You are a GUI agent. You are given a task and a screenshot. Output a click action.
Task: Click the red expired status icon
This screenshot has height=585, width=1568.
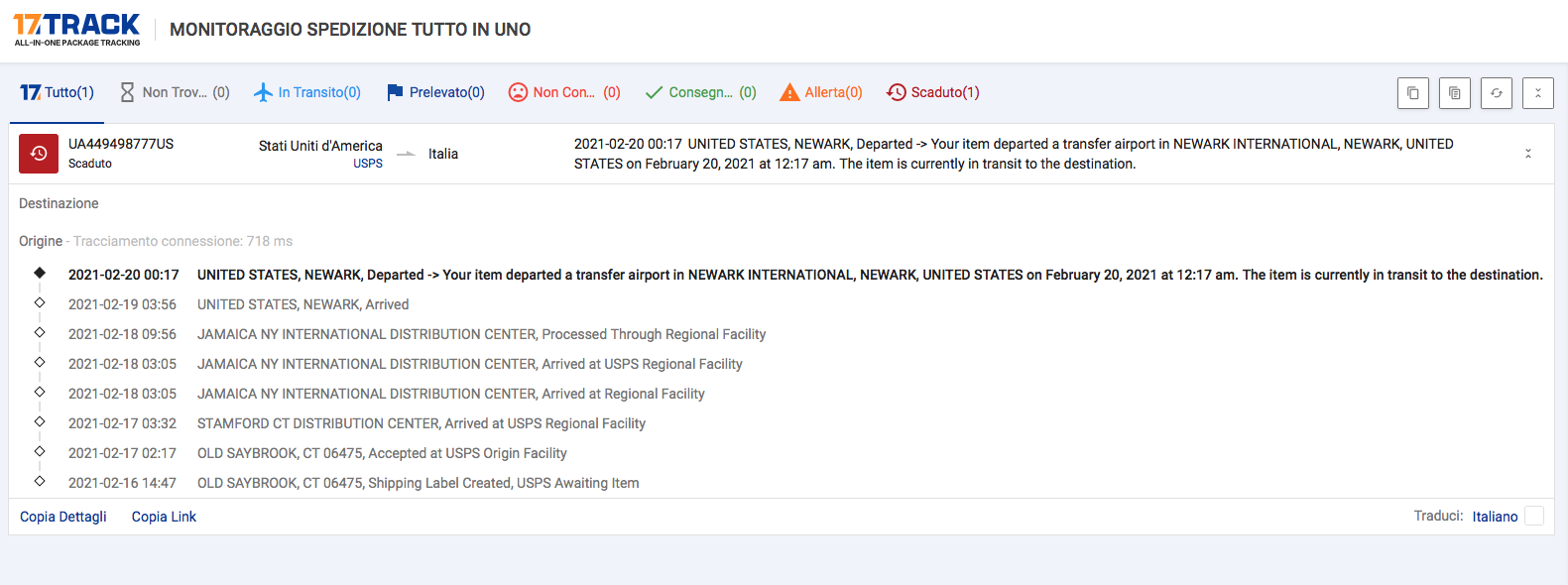click(39, 154)
